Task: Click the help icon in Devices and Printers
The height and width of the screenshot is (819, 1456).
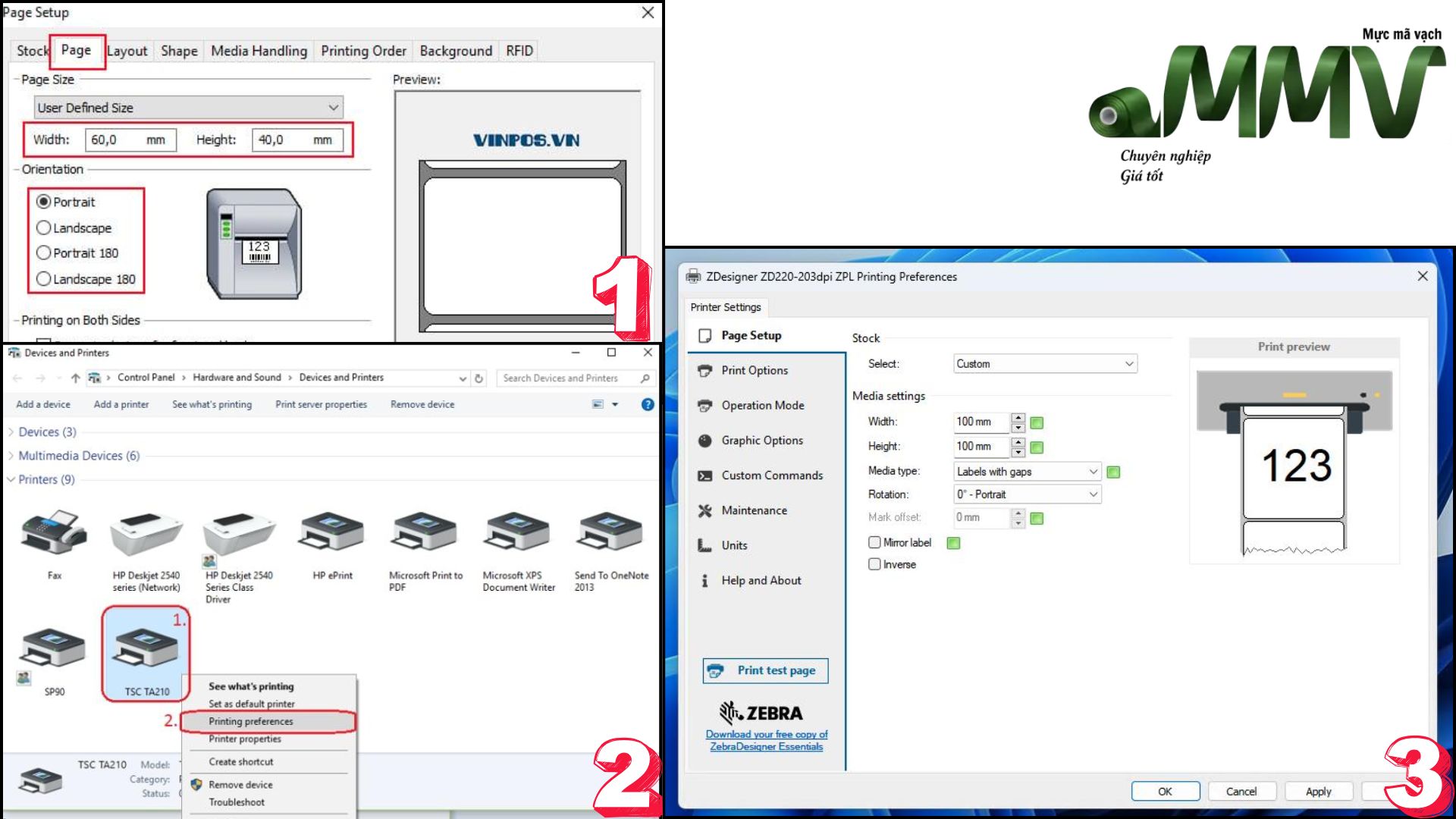Action: pos(648,404)
